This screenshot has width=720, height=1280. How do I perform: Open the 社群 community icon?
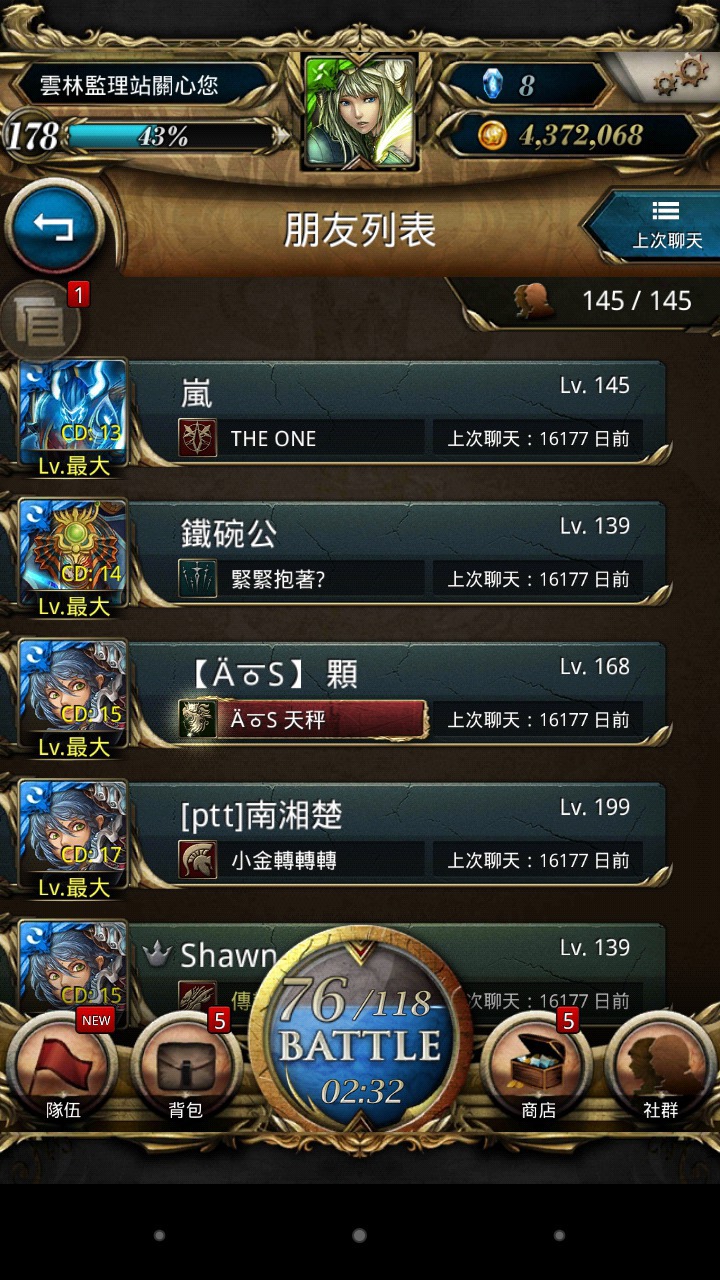pyautogui.click(x=661, y=1068)
